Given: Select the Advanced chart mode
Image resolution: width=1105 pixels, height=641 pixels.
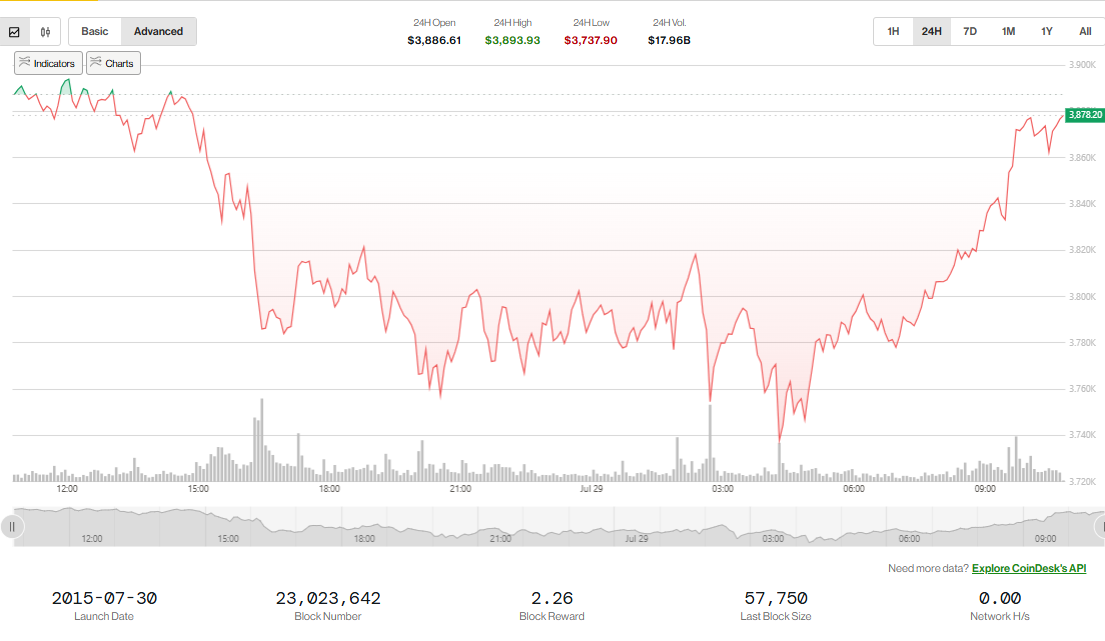Looking at the screenshot, I should [x=159, y=32].
